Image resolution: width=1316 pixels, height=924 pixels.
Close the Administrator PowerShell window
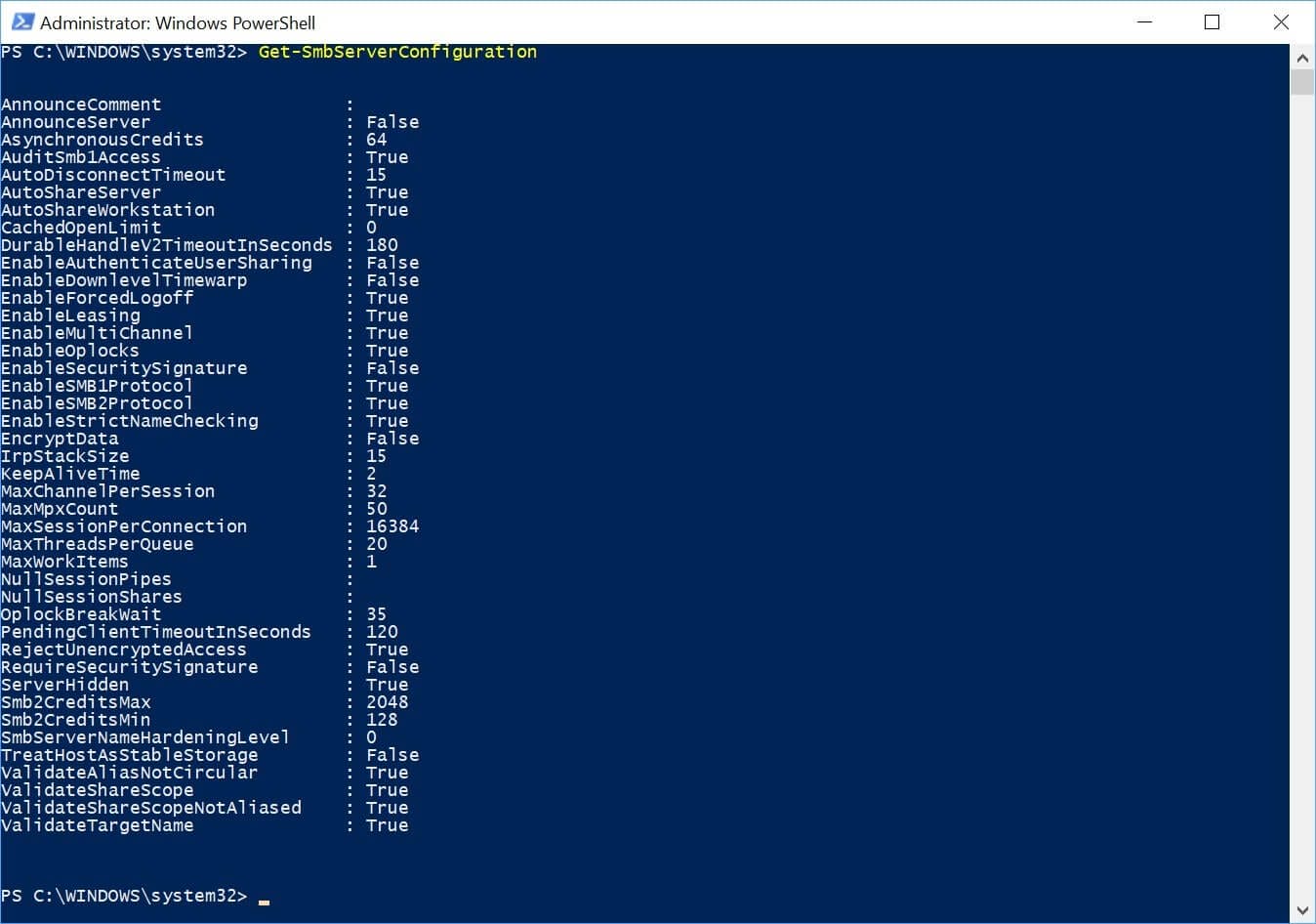tap(1281, 21)
